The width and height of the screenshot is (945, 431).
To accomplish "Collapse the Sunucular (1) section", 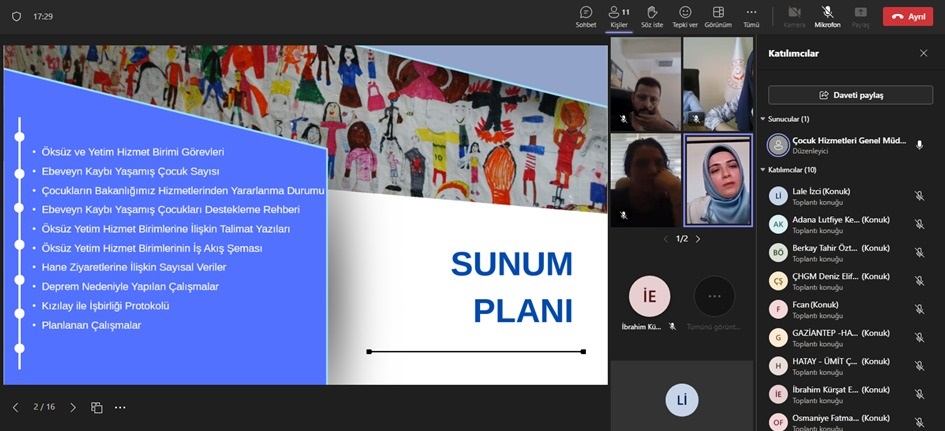I will click(762, 119).
